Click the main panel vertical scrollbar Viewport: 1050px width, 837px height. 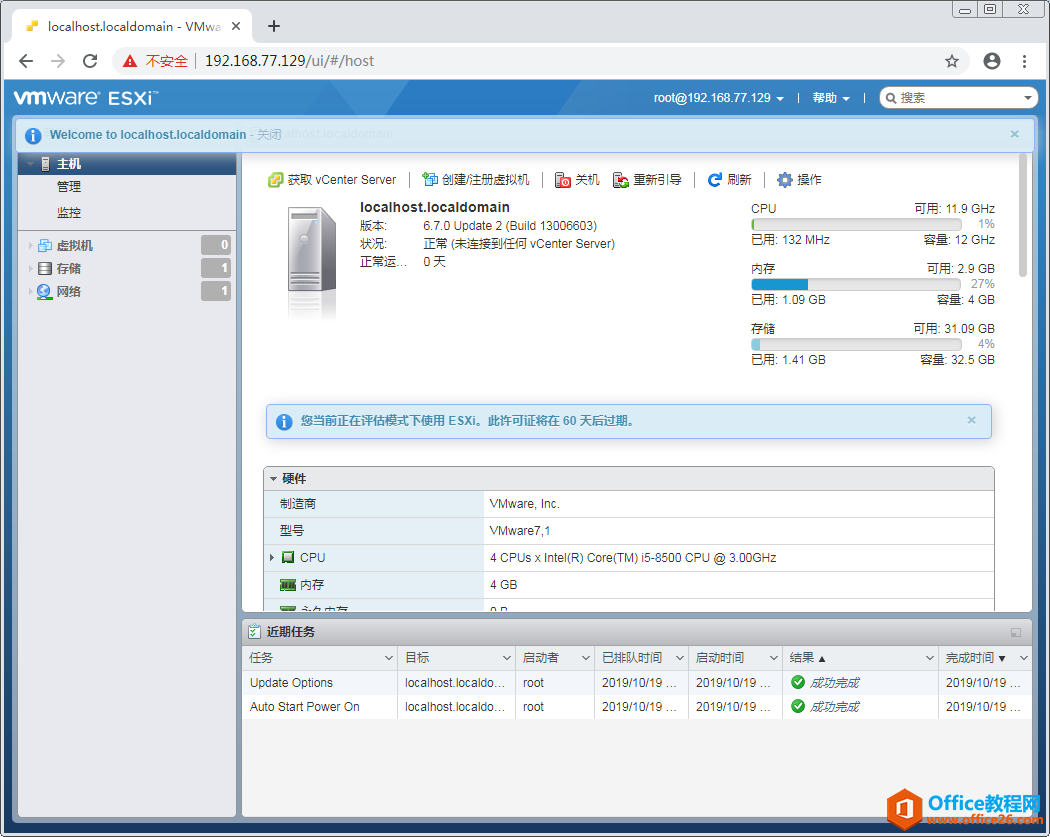(x=1023, y=214)
